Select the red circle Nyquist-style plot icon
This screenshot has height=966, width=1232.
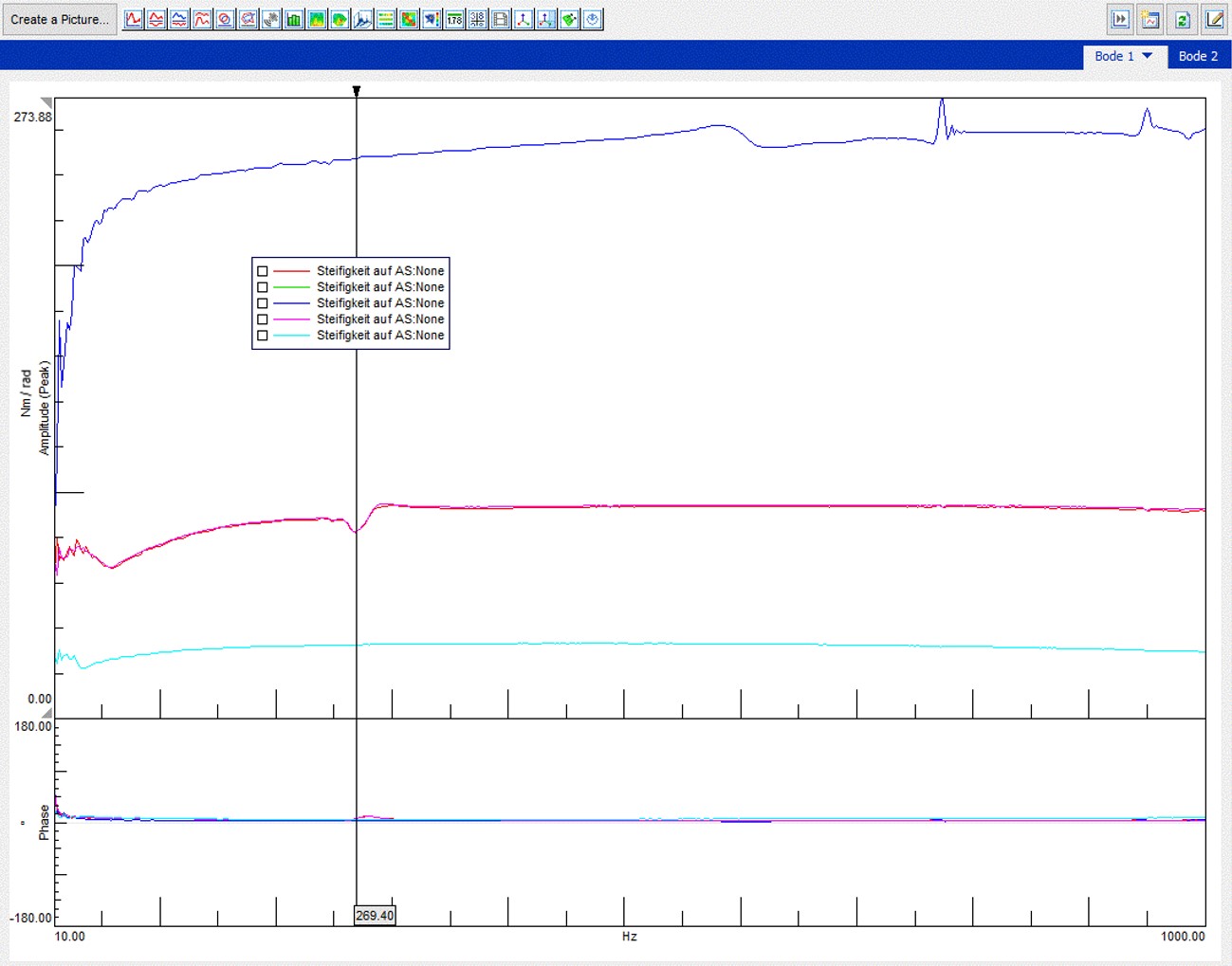click(x=225, y=19)
